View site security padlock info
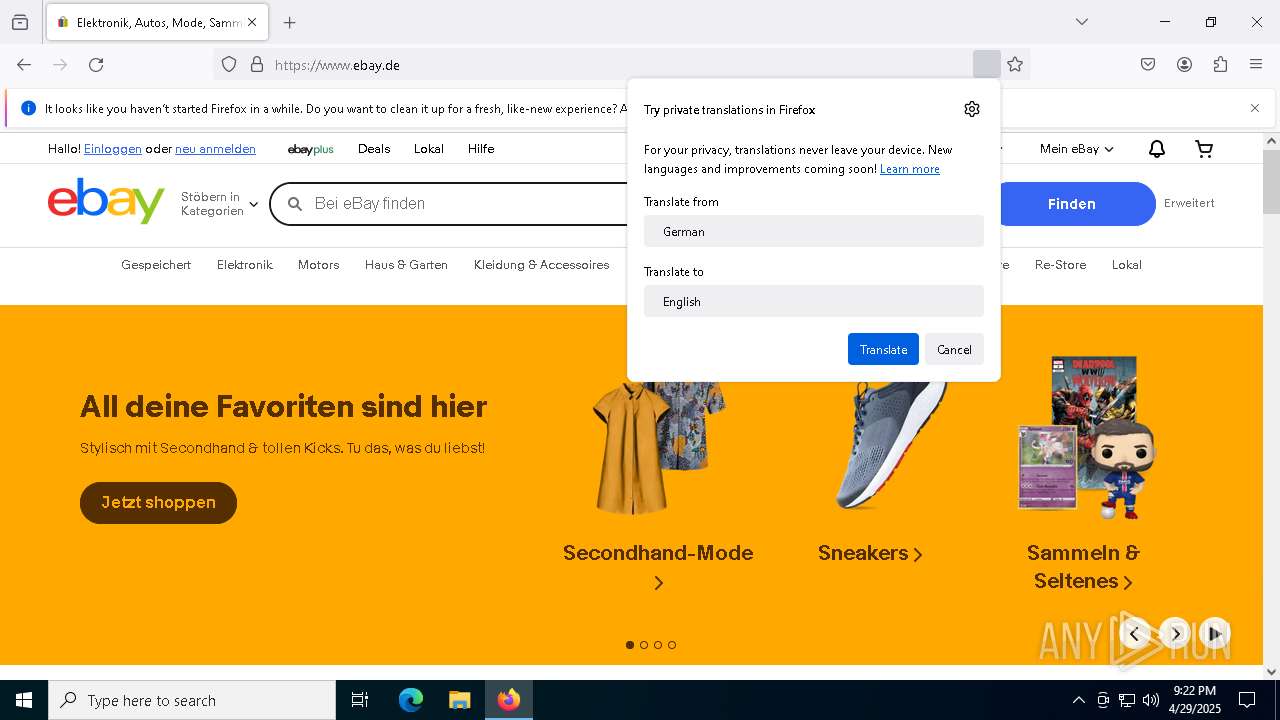Screen dimensions: 1280x720 click(x=257, y=65)
